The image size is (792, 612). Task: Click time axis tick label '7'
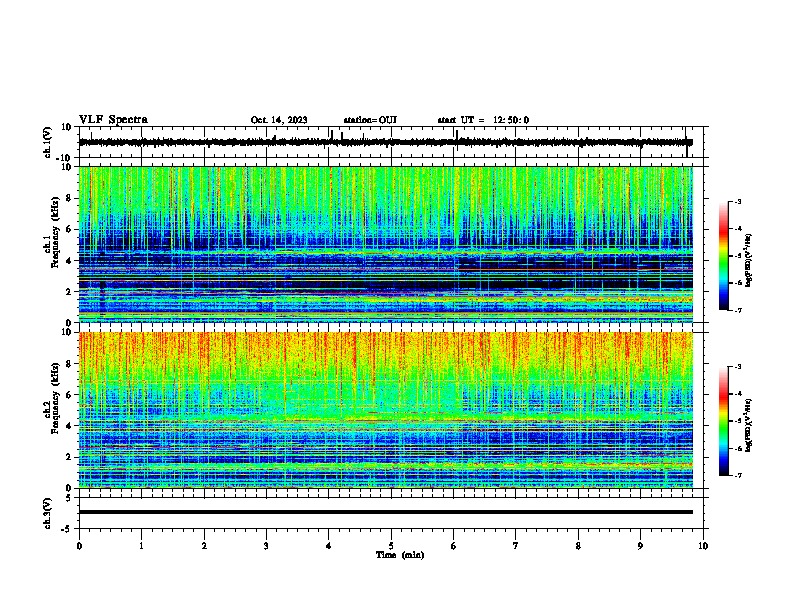516,546
